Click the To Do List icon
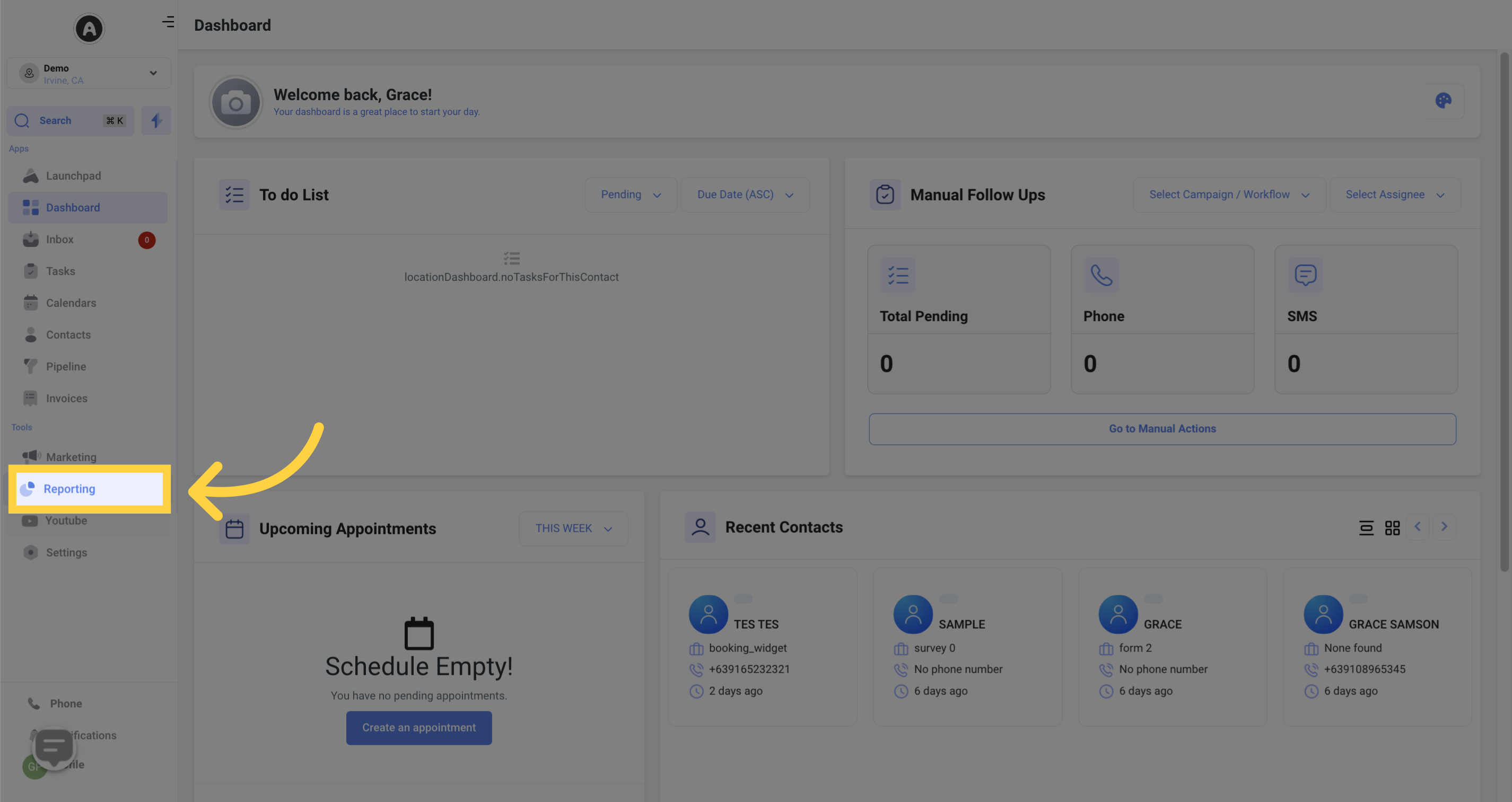 pyautogui.click(x=234, y=195)
